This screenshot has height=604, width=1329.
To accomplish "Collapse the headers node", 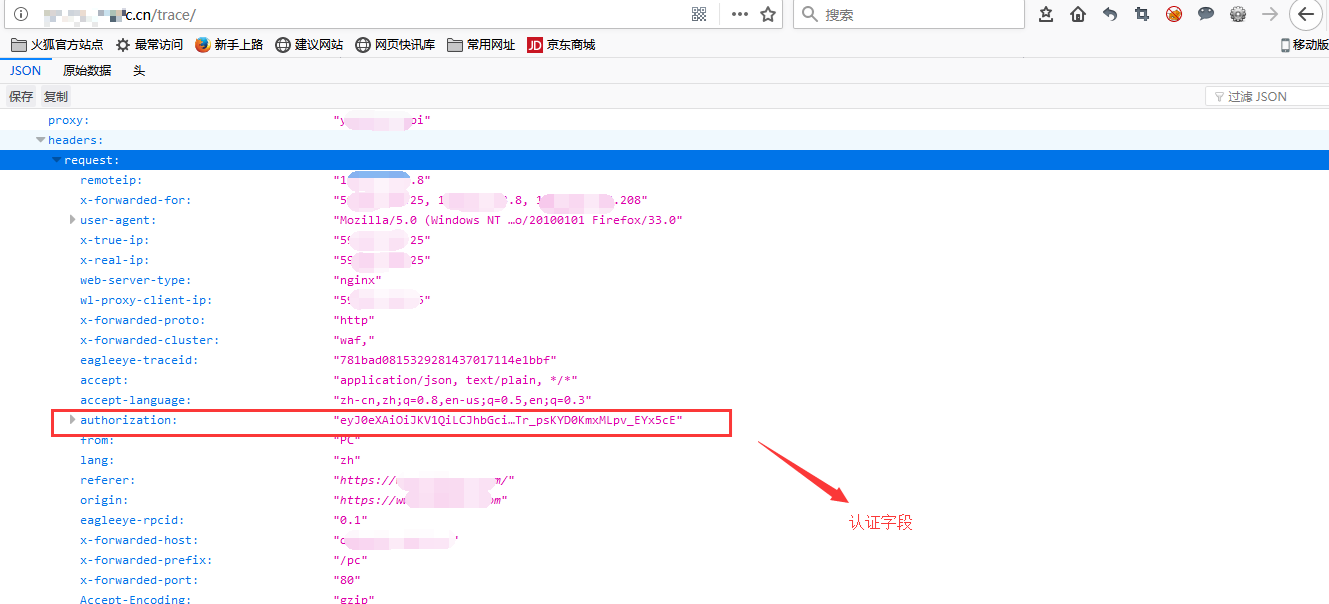I will (40, 140).
